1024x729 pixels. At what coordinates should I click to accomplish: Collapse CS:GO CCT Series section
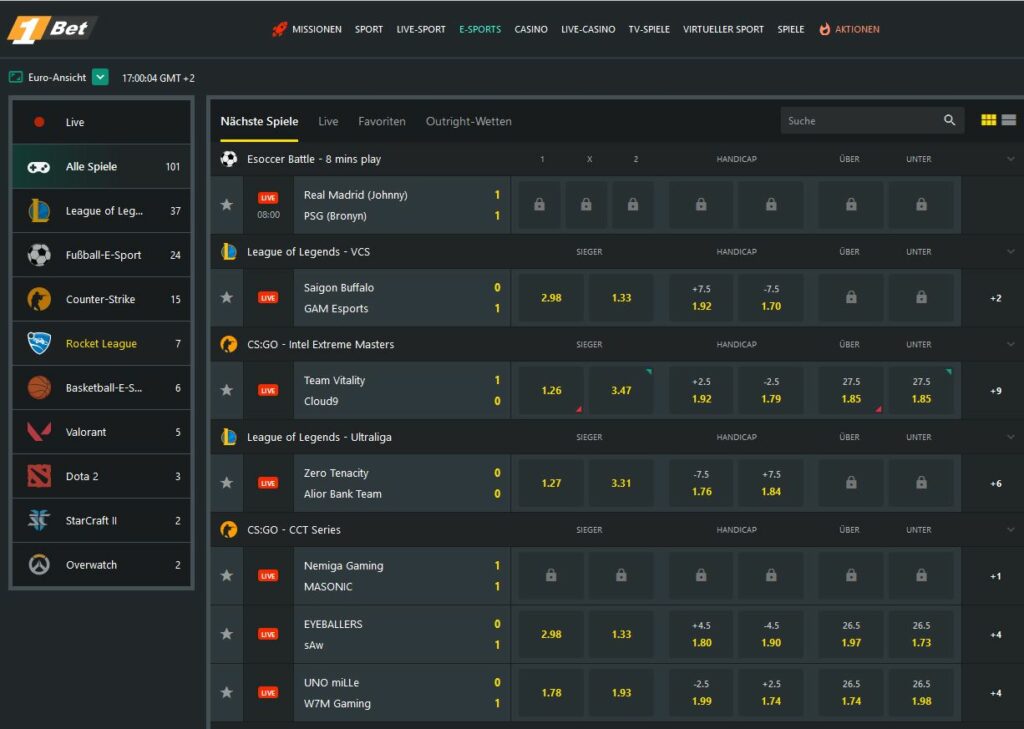(1011, 530)
